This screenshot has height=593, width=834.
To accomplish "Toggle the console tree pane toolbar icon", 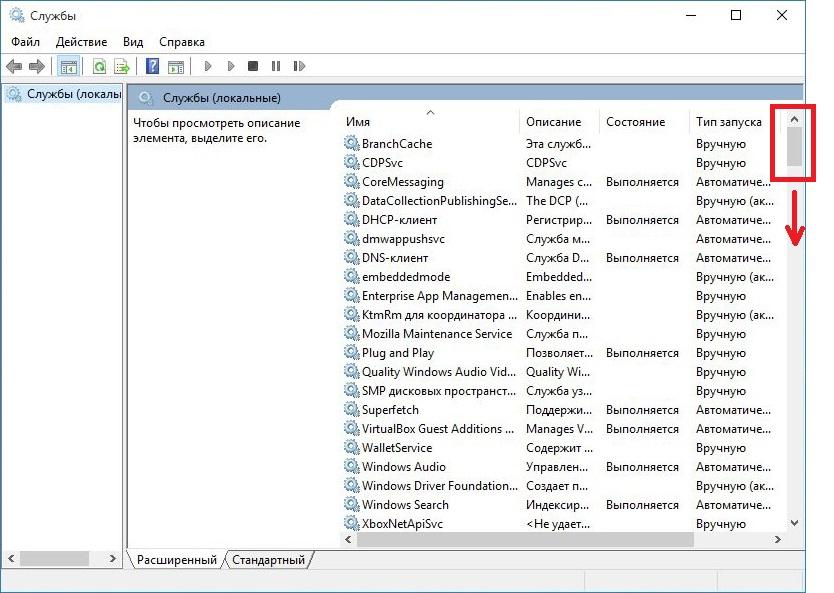I will point(69,67).
